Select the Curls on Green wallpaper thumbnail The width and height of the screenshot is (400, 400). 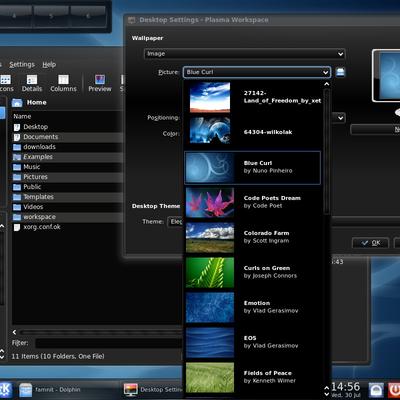point(210,272)
